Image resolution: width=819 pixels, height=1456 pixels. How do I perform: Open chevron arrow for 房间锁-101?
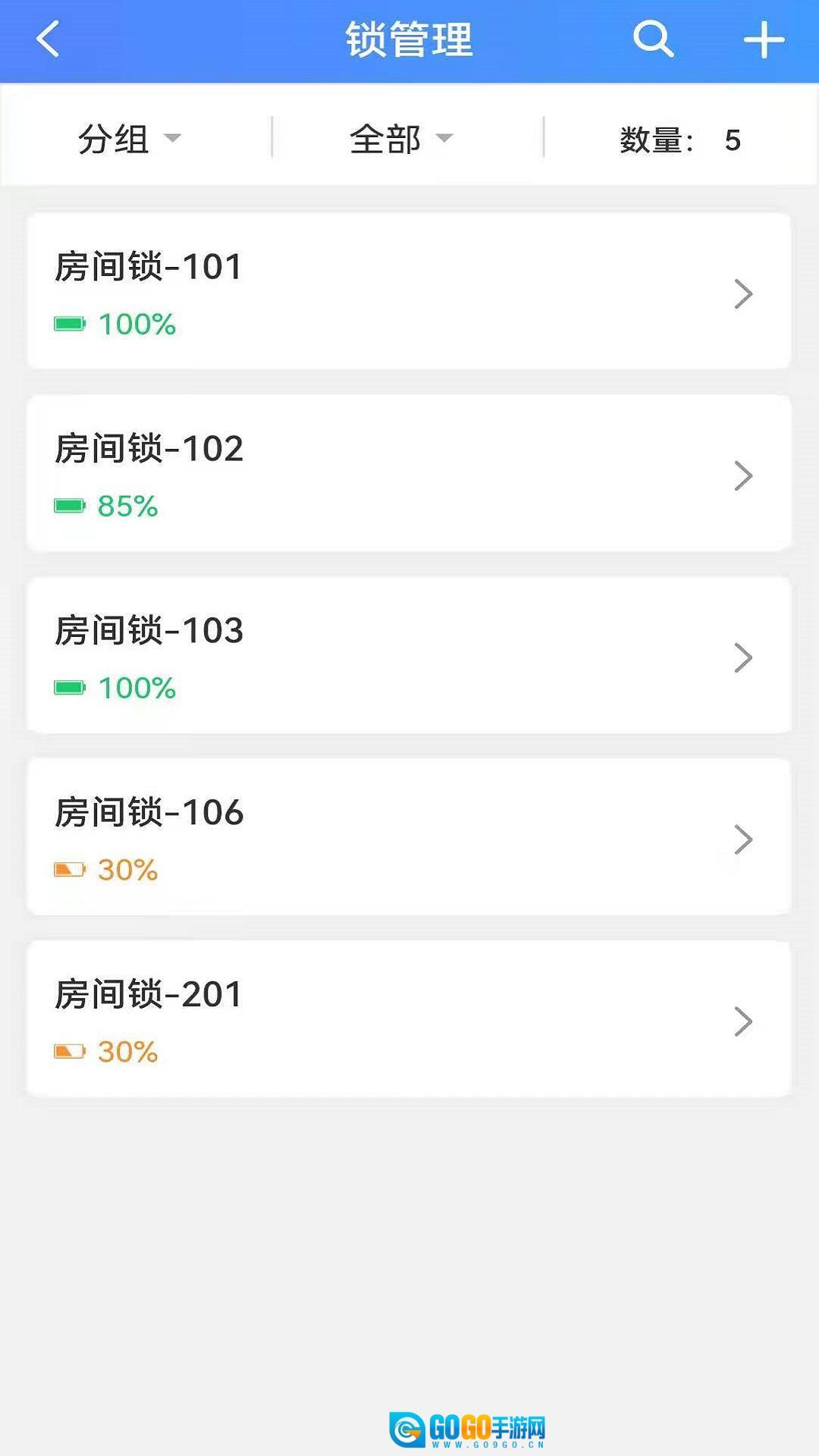(x=743, y=294)
